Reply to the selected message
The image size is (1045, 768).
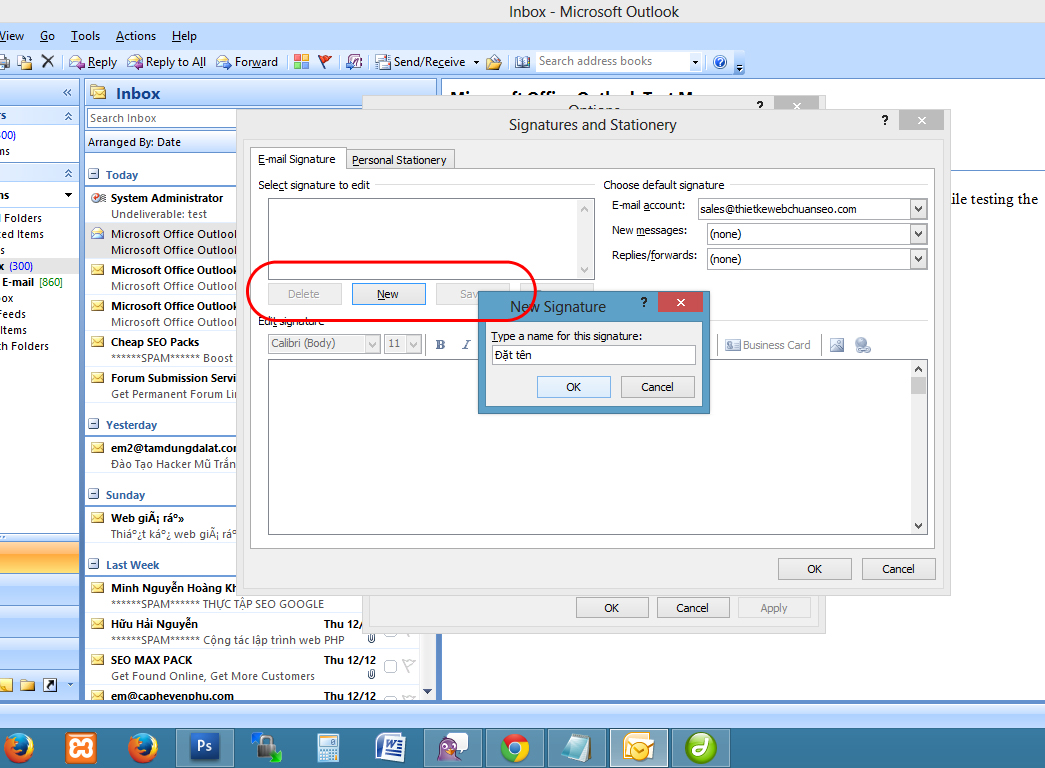click(x=93, y=62)
